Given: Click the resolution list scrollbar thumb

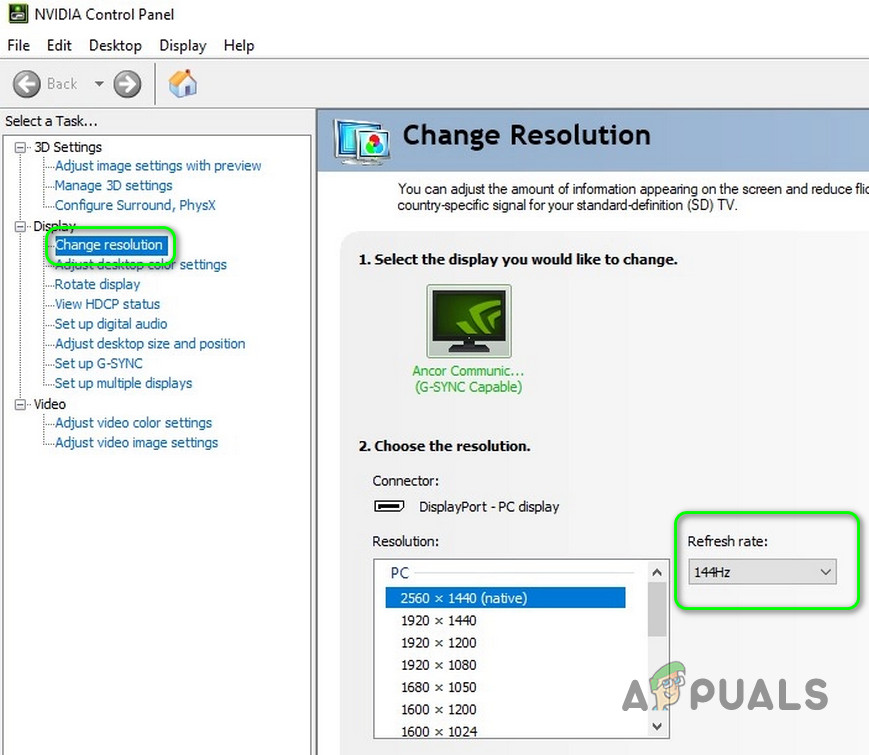Looking at the screenshot, I should click(x=657, y=610).
